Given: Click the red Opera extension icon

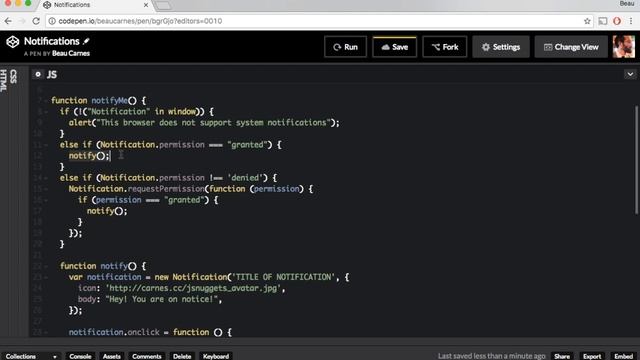Looking at the screenshot, I should click(x=617, y=21).
